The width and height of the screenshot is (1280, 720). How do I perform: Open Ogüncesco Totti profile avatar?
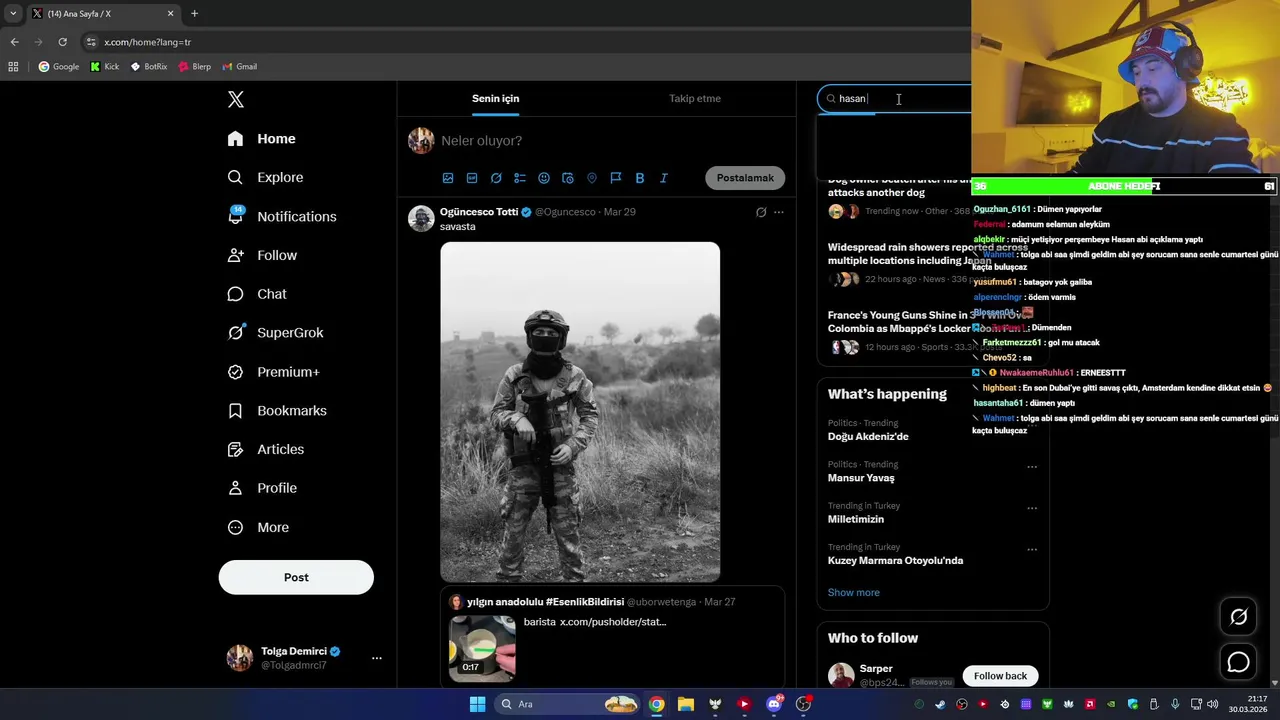pyautogui.click(x=421, y=218)
